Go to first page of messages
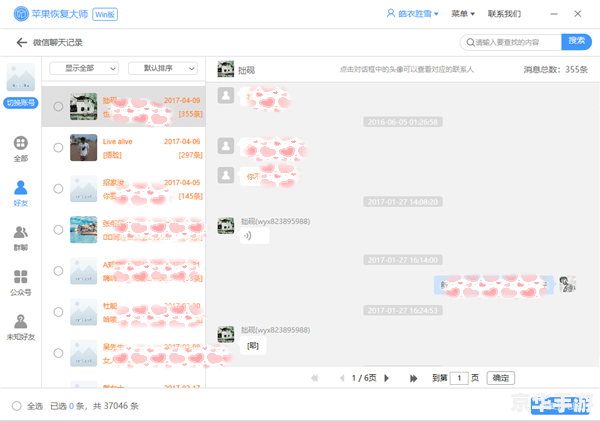The image size is (600, 421). pyautogui.click(x=315, y=378)
